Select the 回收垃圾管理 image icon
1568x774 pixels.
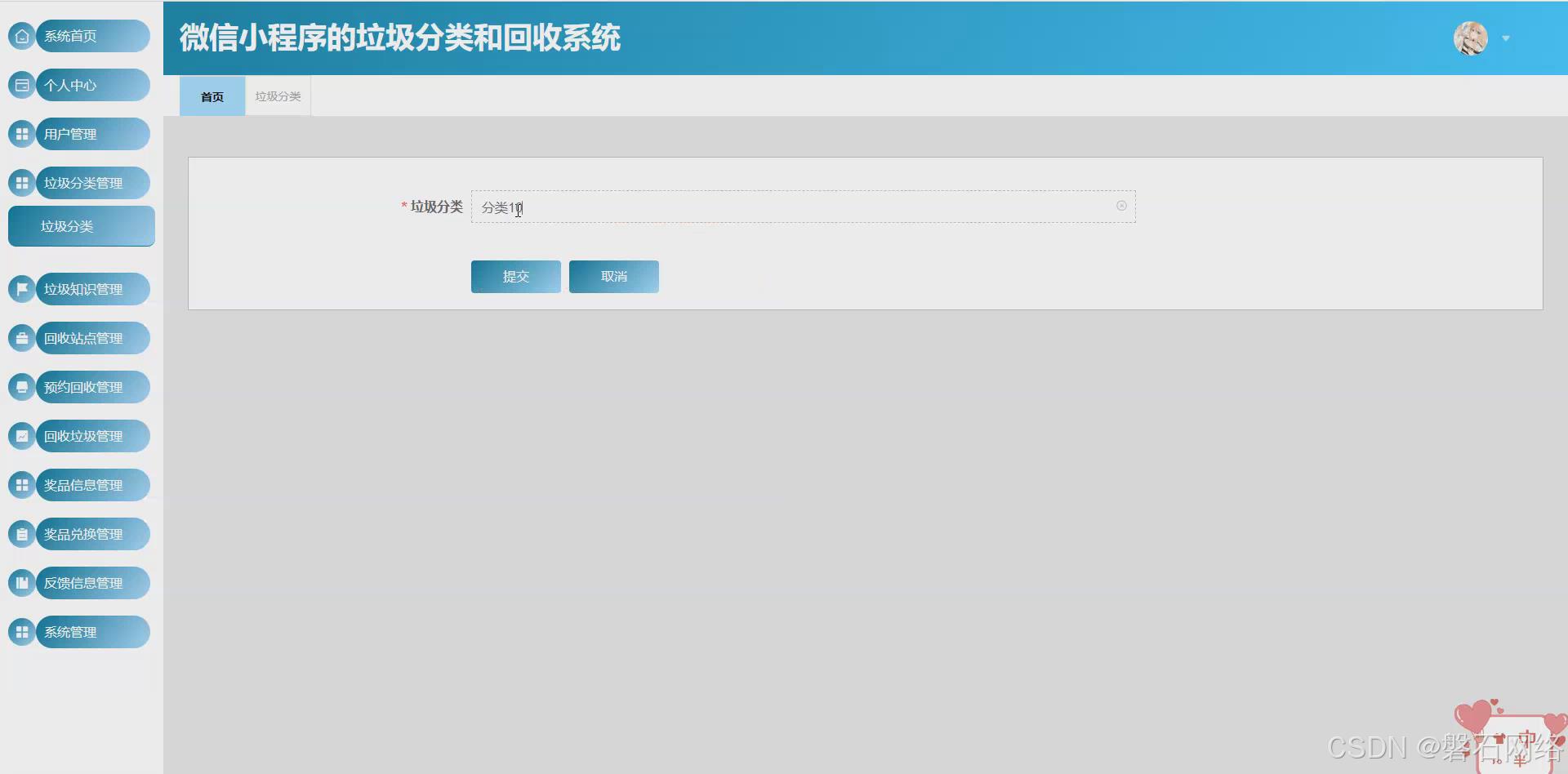(21, 436)
